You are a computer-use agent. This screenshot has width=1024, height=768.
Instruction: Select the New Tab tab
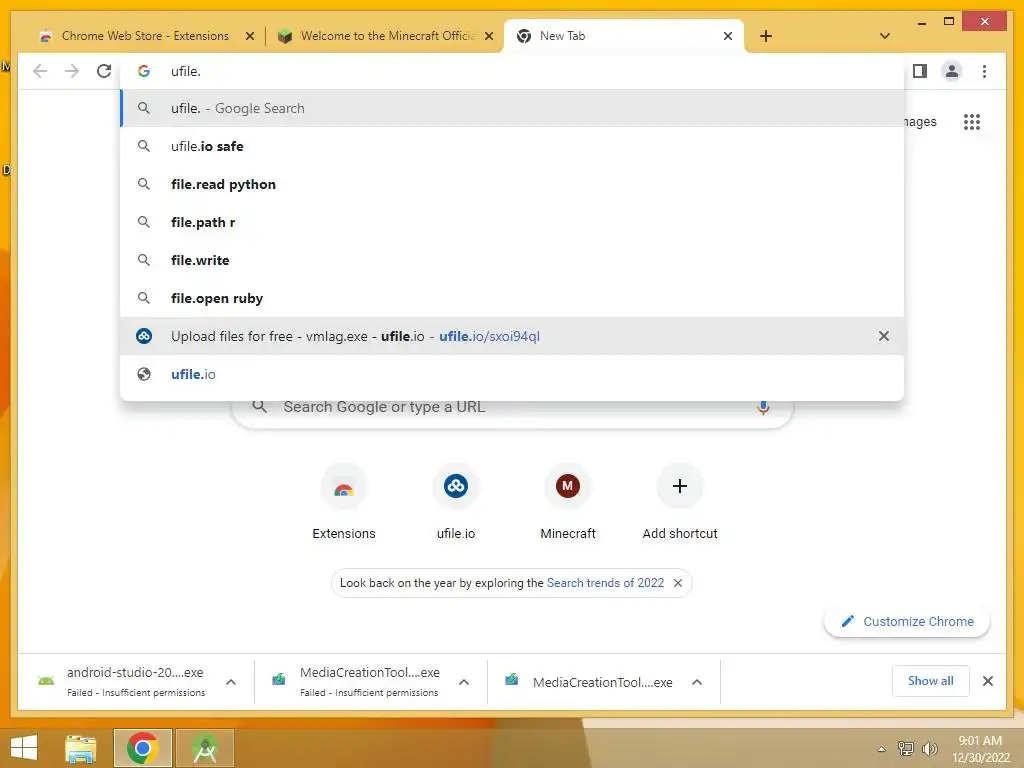pyautogui.click(x=624, y=36)
